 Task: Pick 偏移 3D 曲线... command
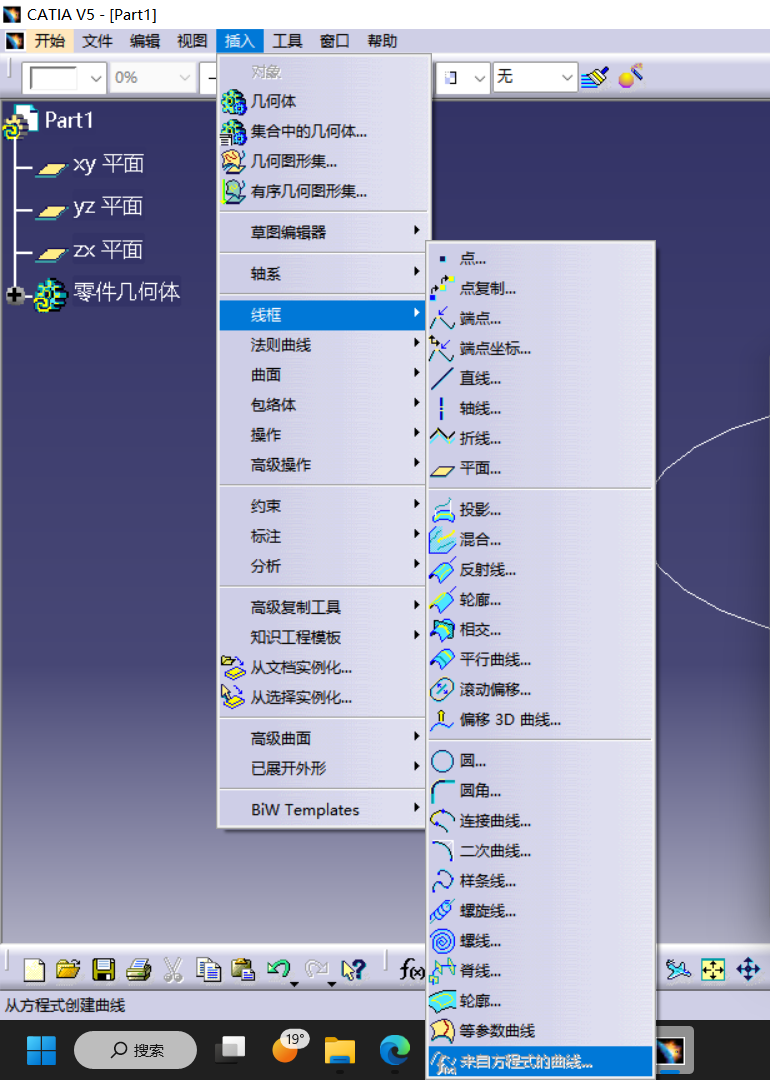[x=540, y=720]
